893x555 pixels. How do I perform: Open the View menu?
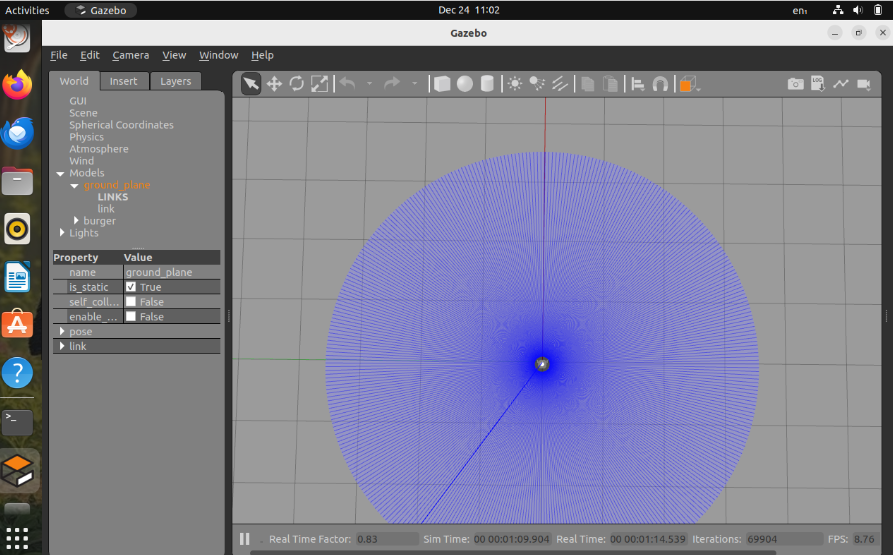(174, 55)
